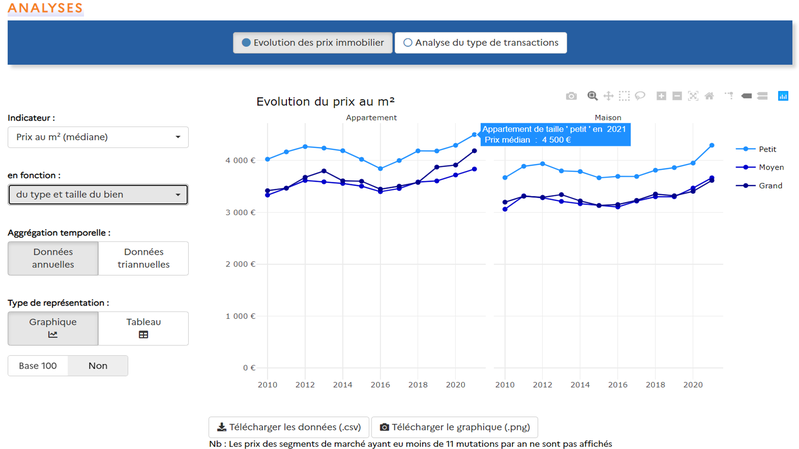Expand the 'du type et taille du bien' dropdown
The width and height of the screenshot is (799, 449).
click(97, 194)
